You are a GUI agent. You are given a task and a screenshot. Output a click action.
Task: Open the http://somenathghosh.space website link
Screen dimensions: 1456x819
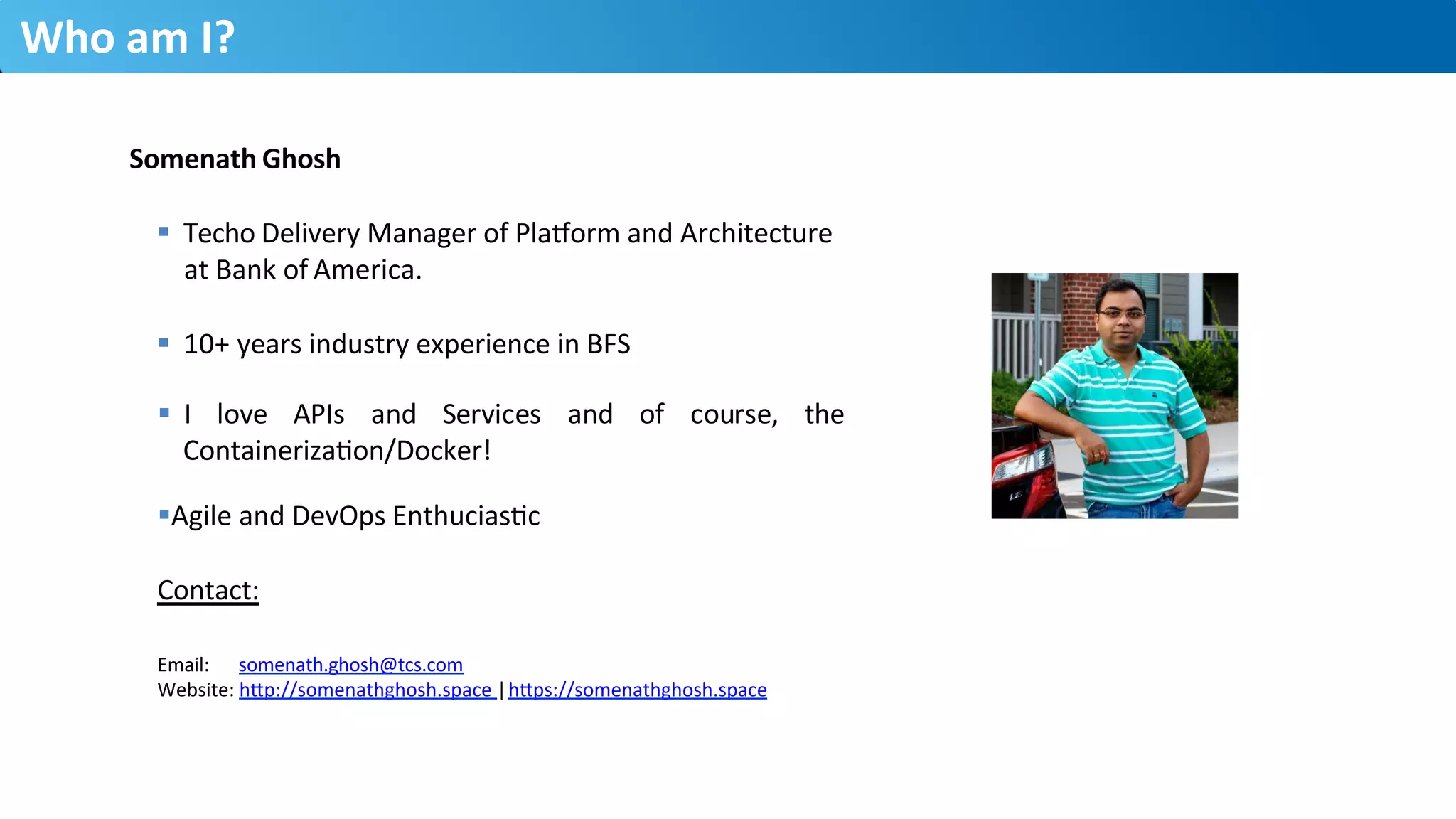pyautogui.click(x=365, y=690)
